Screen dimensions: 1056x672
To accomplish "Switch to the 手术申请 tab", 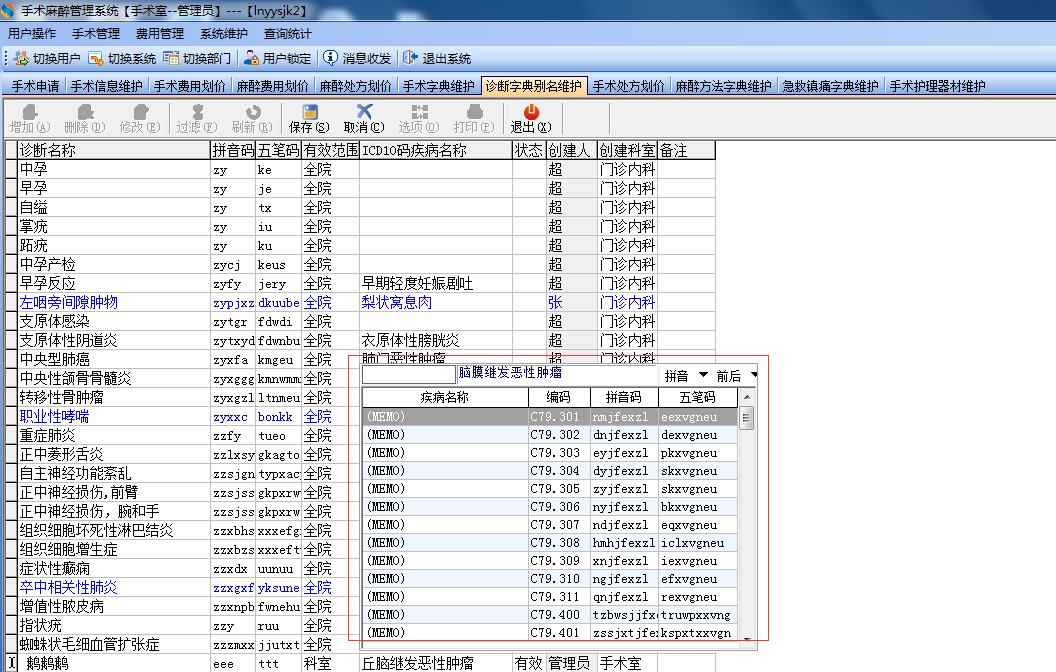I will pyautogui.click(x=36, y=86).
